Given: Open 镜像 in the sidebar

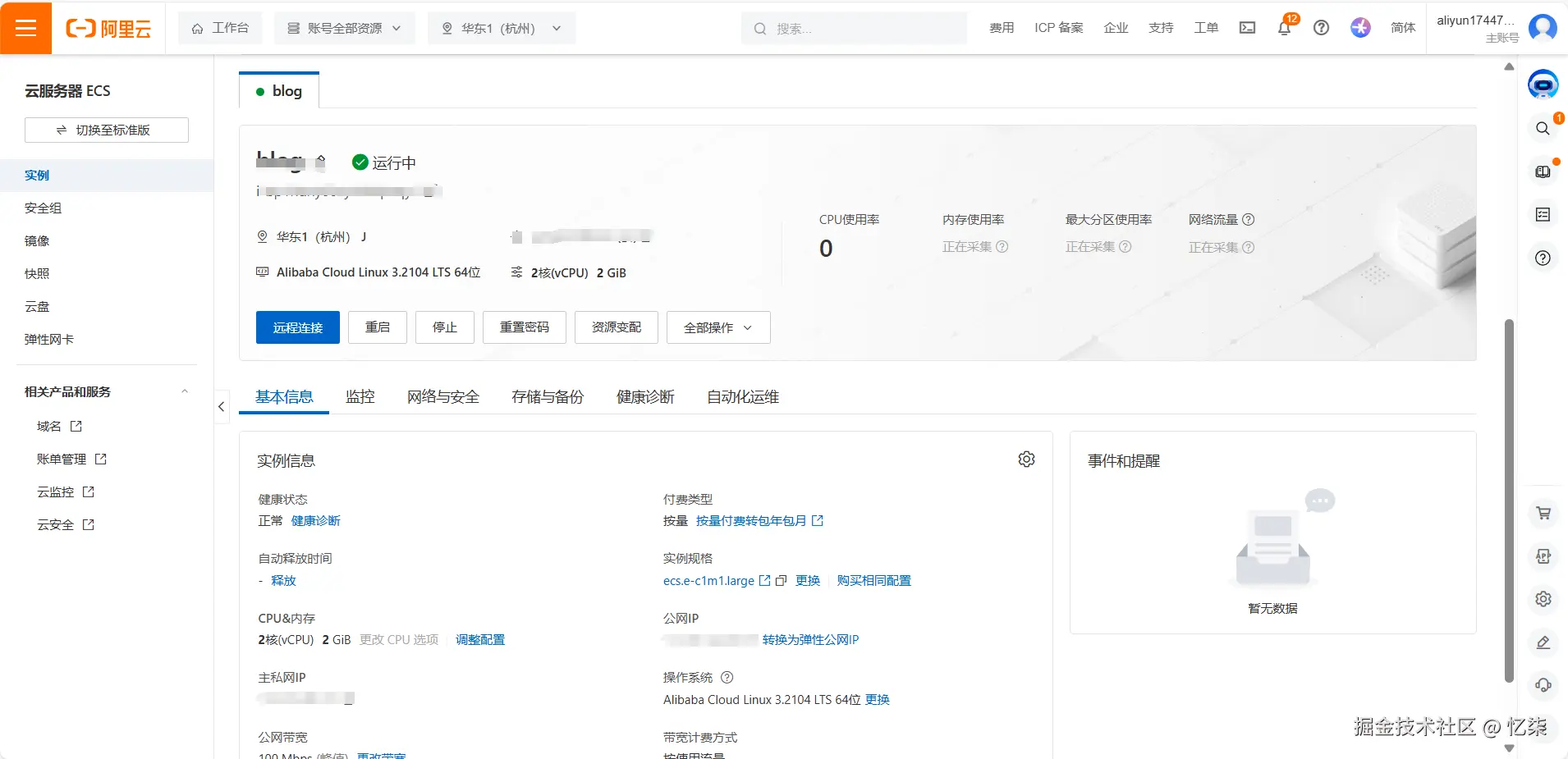Looking at the screenshot, I should (x=37, y=241).
